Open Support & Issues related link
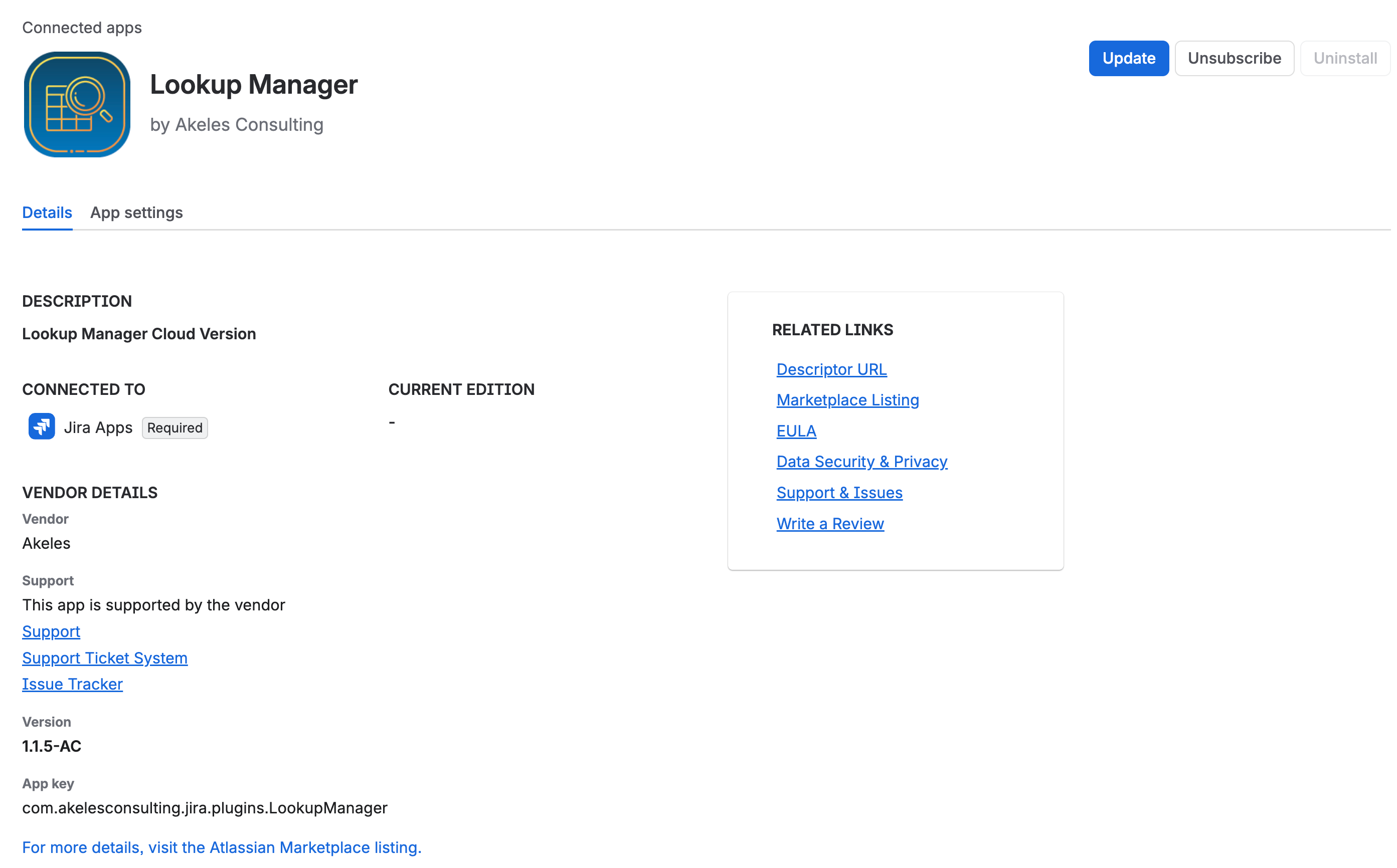 (x=839, y=493)
